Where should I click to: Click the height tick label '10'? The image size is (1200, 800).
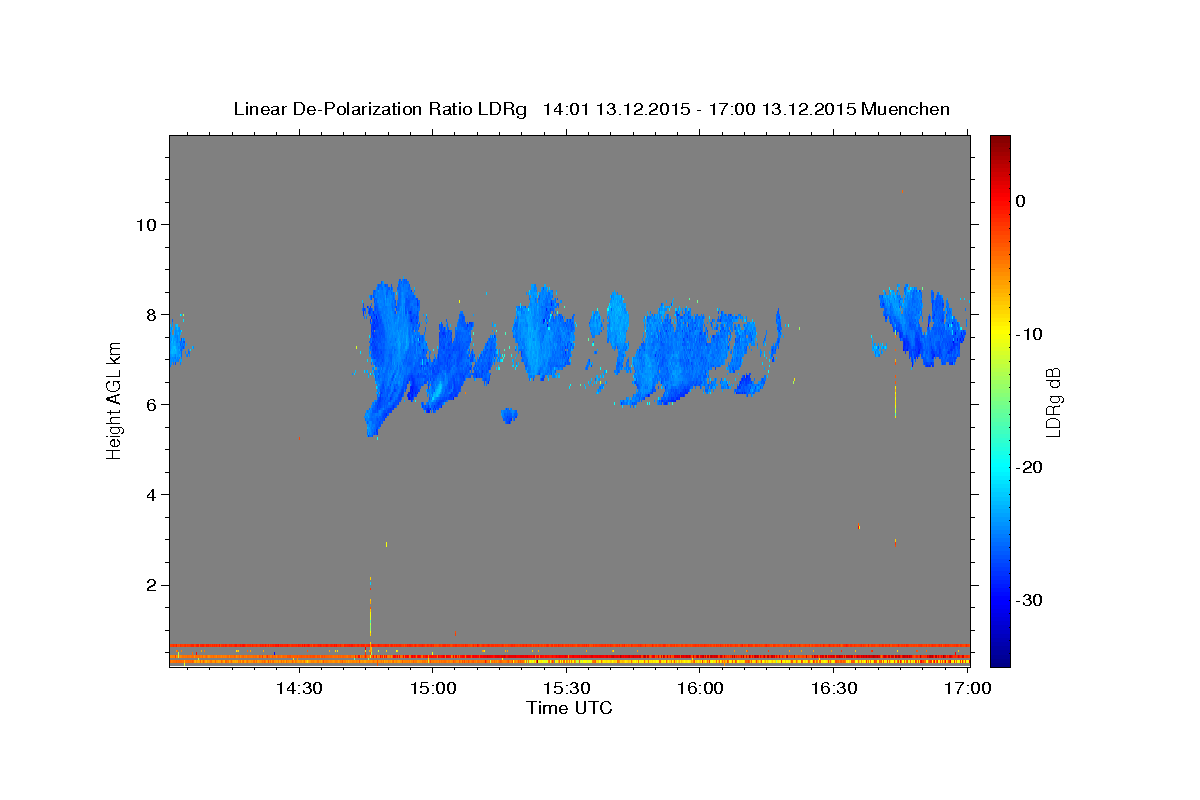click(145, 224)
